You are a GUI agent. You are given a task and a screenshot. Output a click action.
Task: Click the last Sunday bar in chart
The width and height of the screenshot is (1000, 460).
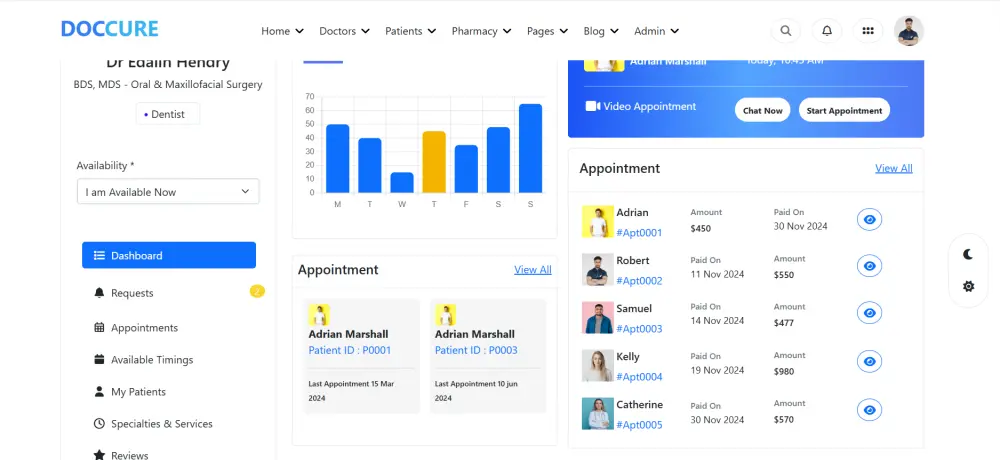(x=530, y=148)
